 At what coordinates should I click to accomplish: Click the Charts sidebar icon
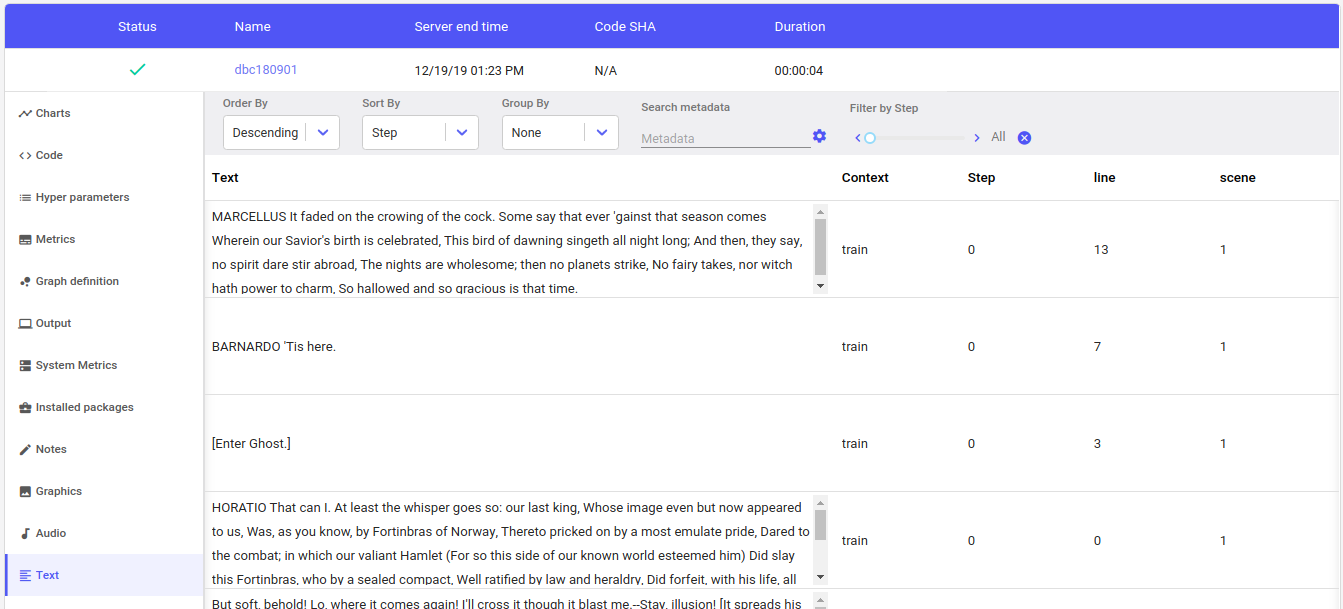click(x=25, y=113)
